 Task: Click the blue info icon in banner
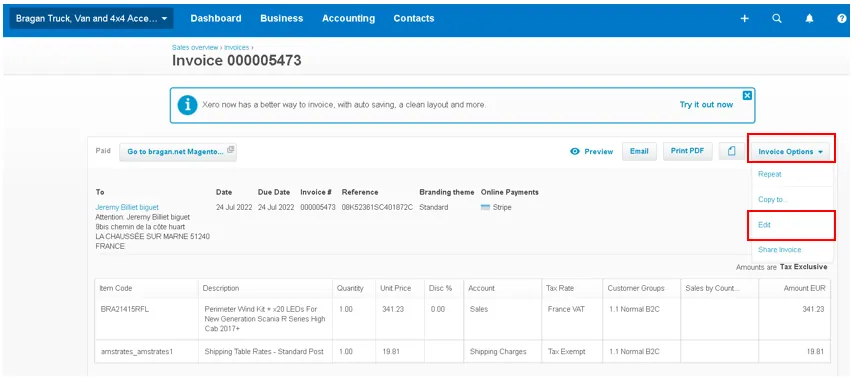187,105
